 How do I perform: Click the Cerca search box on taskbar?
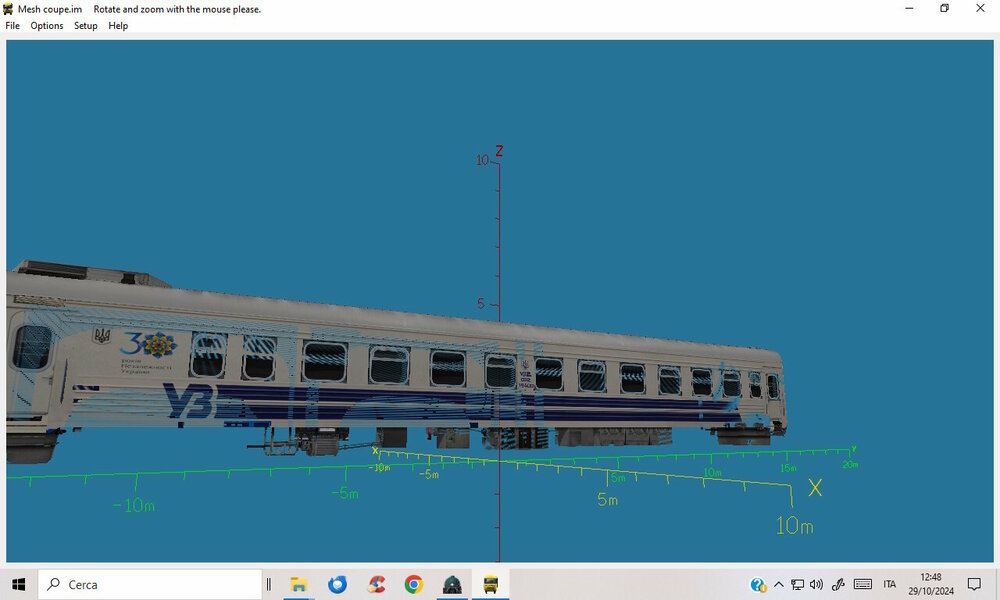pos(150,584)
